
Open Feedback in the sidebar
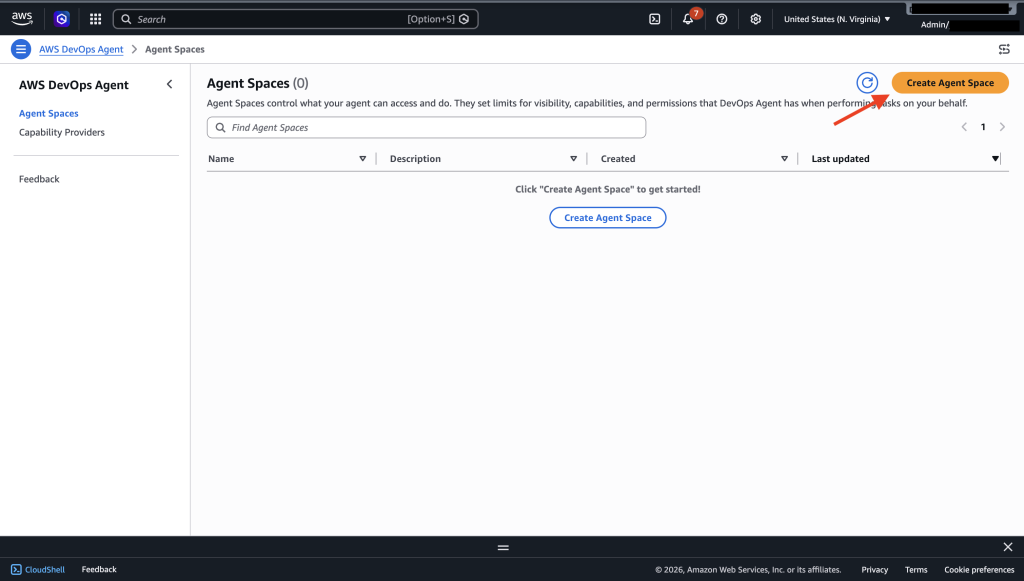point(39,179)
